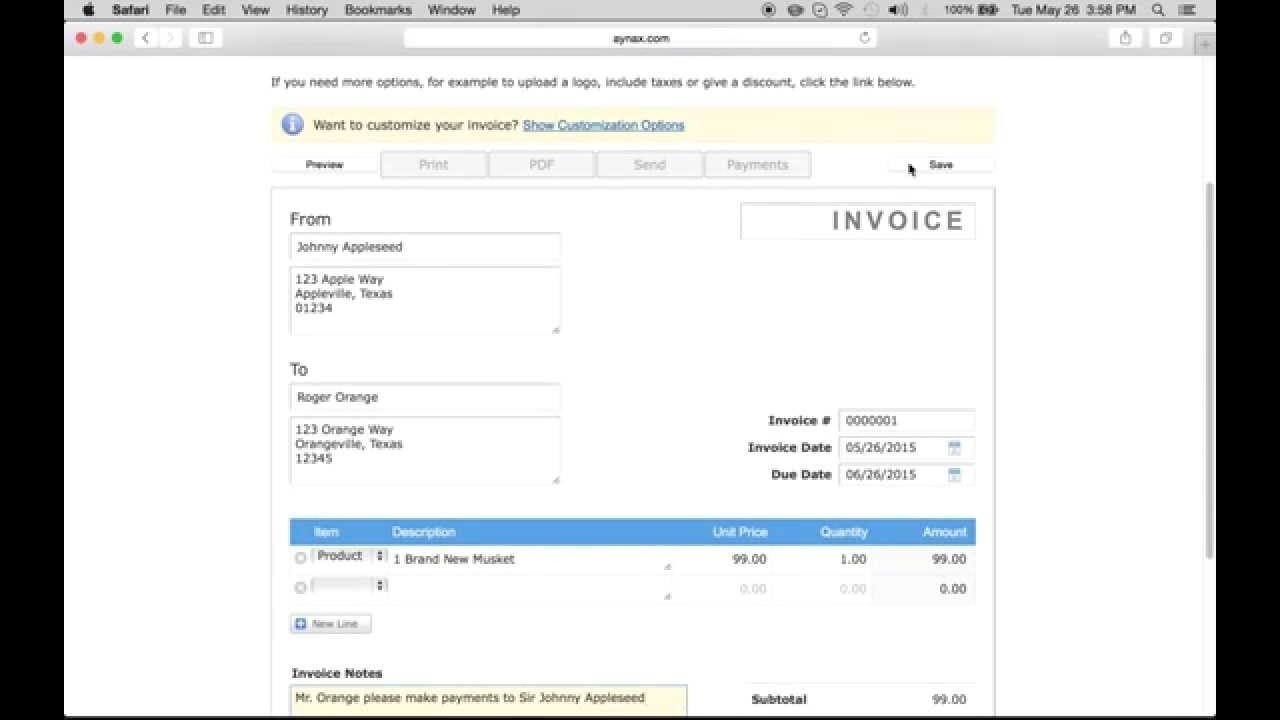
Task: Click the Safari share icon in toolbar
Action: (1126, 37)
